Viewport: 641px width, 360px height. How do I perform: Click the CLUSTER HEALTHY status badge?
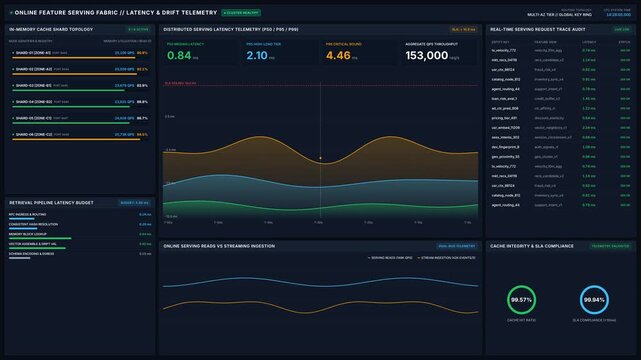coord(241,13)
